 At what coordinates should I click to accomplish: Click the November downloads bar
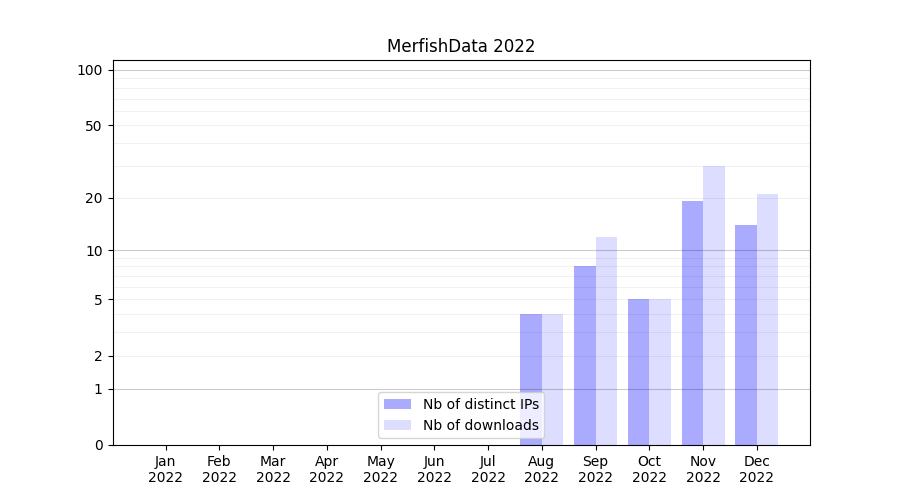tap(714, 305)
